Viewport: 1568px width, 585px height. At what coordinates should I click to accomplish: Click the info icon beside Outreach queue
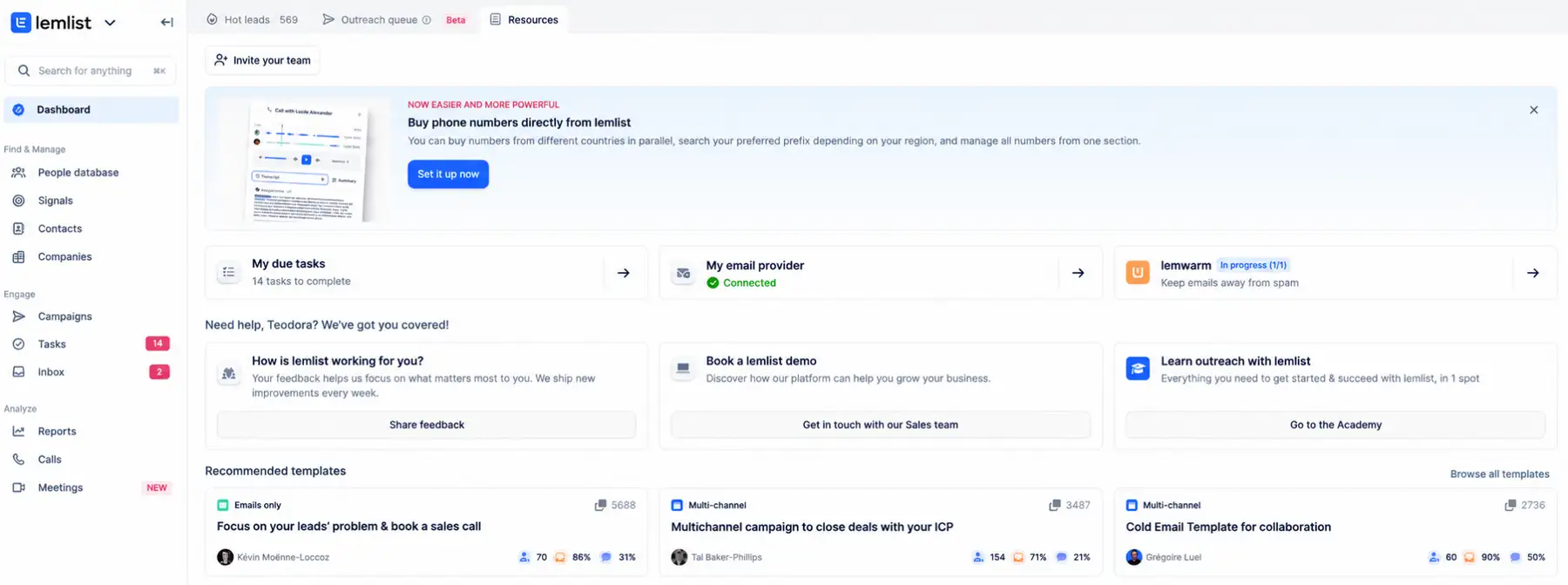427,20
